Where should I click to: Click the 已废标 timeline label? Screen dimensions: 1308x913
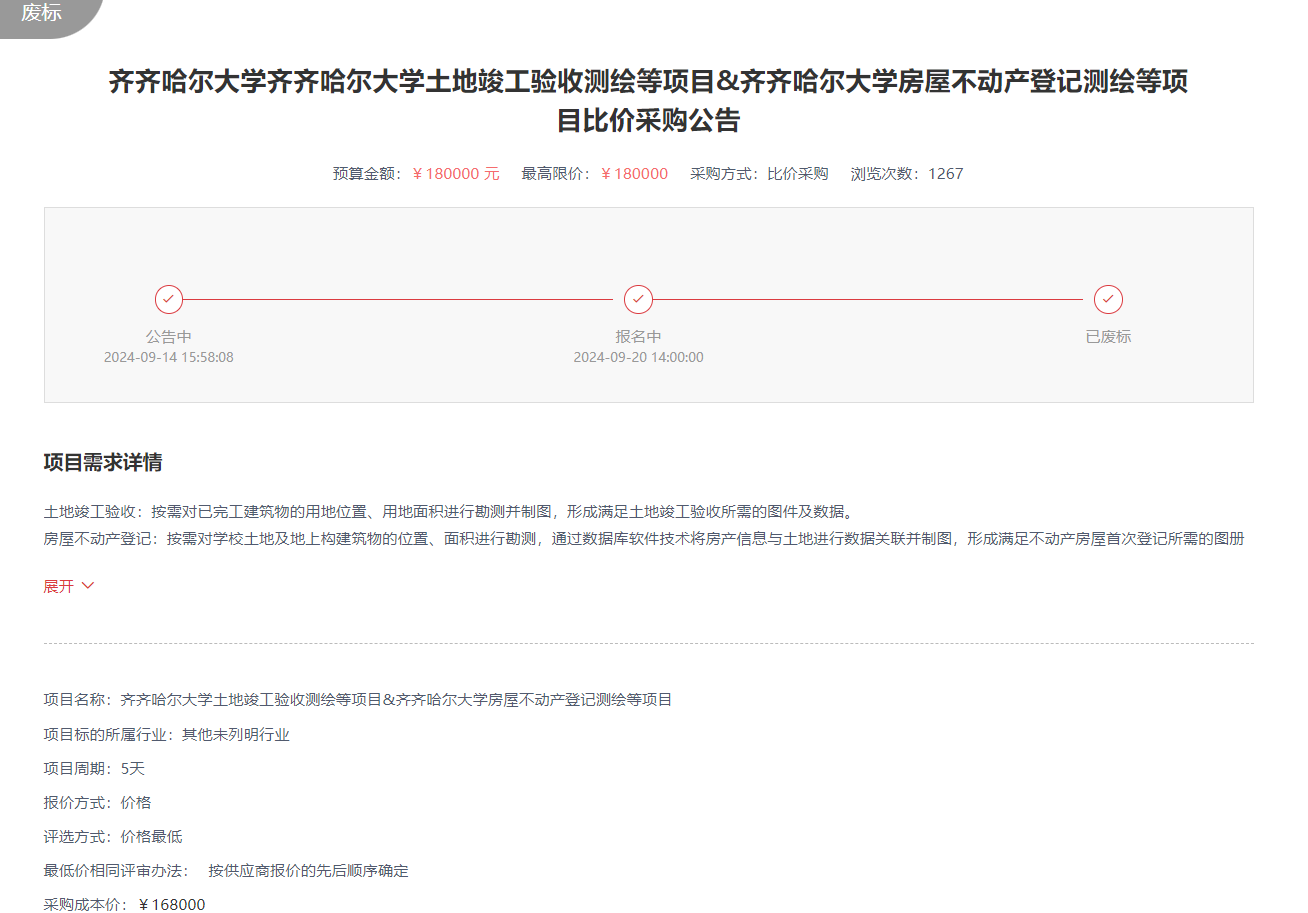(x=1108, y=337)
